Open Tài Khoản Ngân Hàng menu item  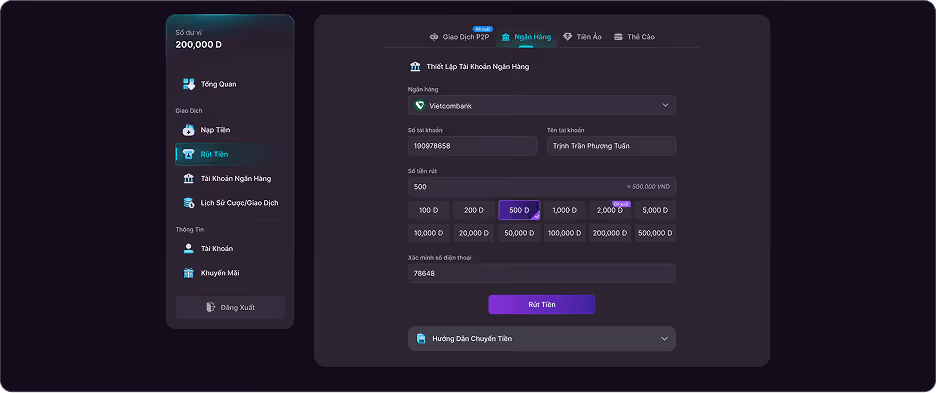(230, 179)
